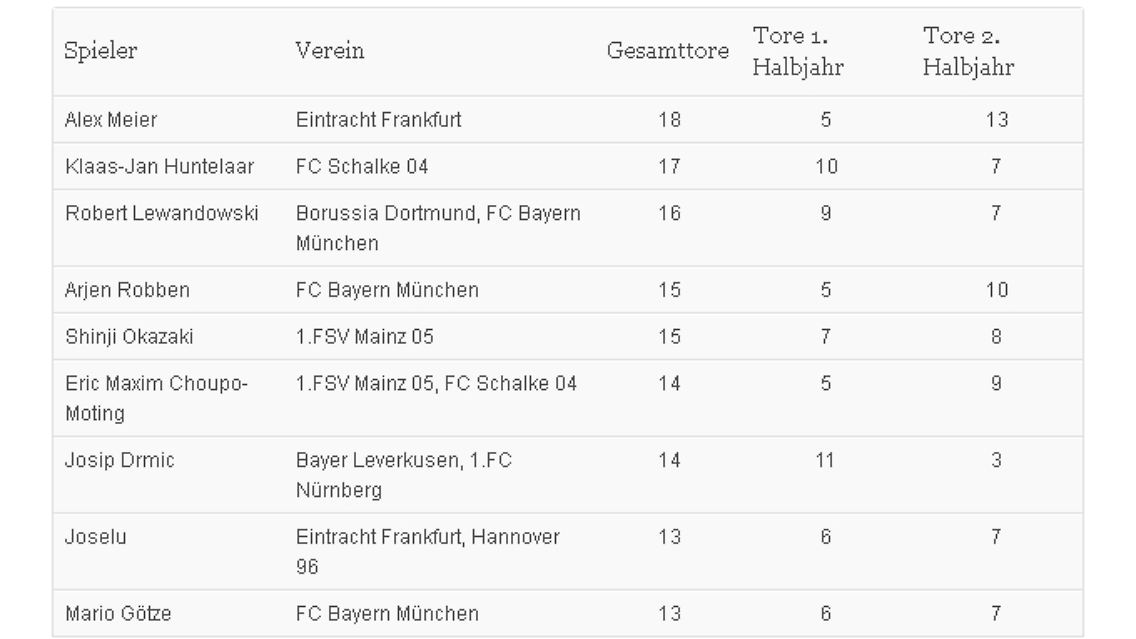Viewport: 1136px width, 639px height.
Task: Select the Shinji Okazaki name cell
Action: [130, 337]
